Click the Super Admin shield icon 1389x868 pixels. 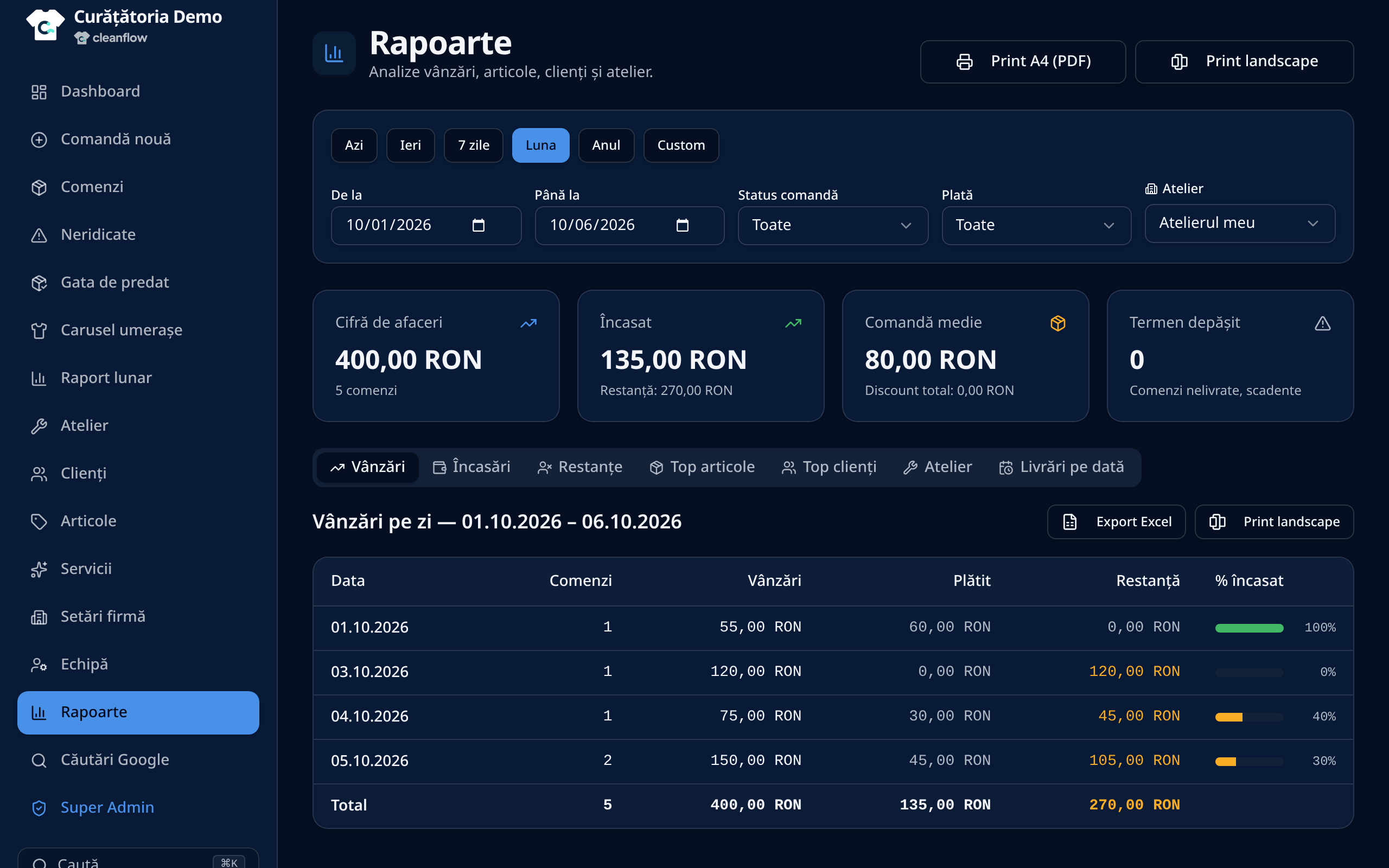click(39, 808)
